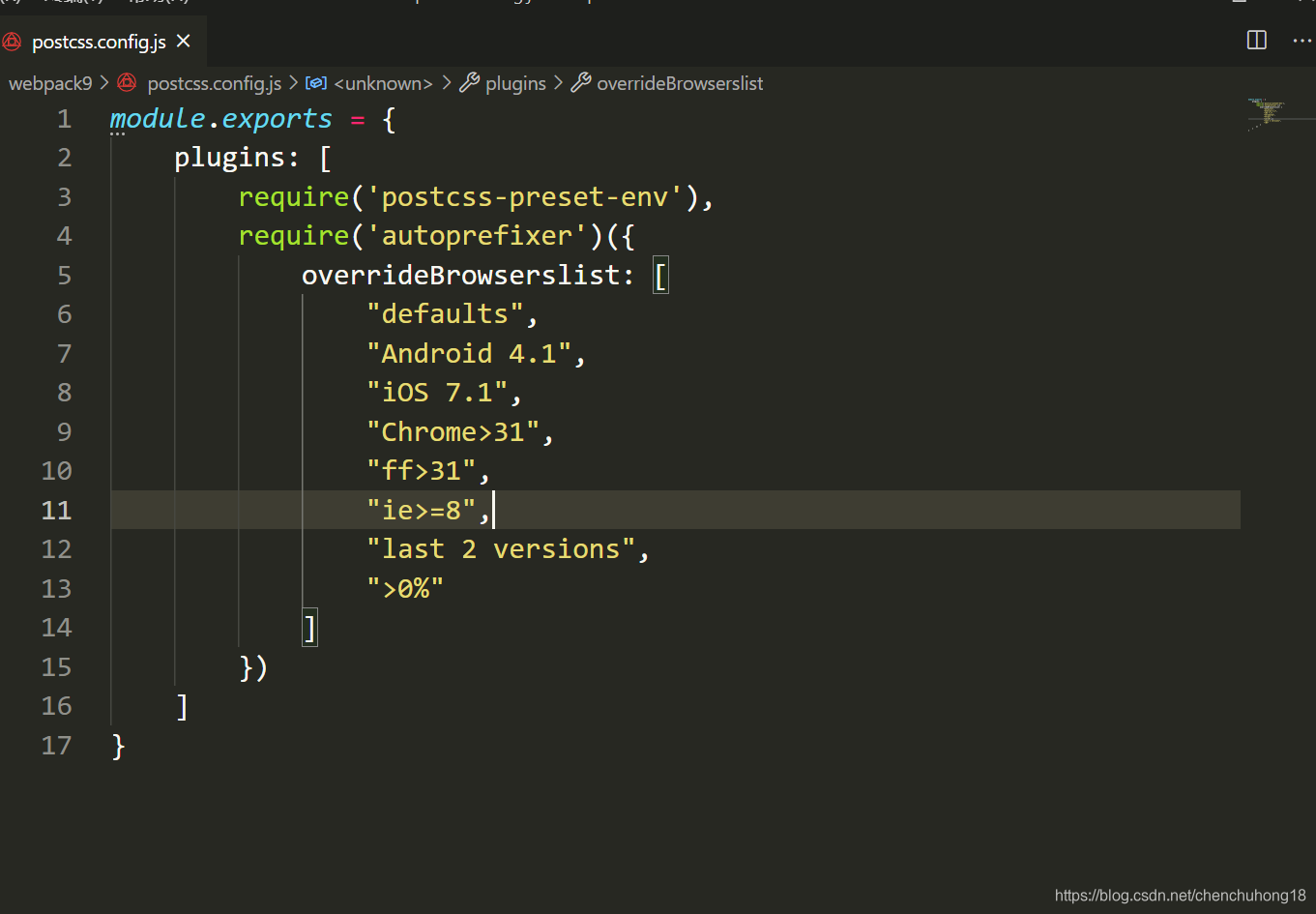Click the wrench icon beside overrideBrowserslist

(x=580, y=83)
